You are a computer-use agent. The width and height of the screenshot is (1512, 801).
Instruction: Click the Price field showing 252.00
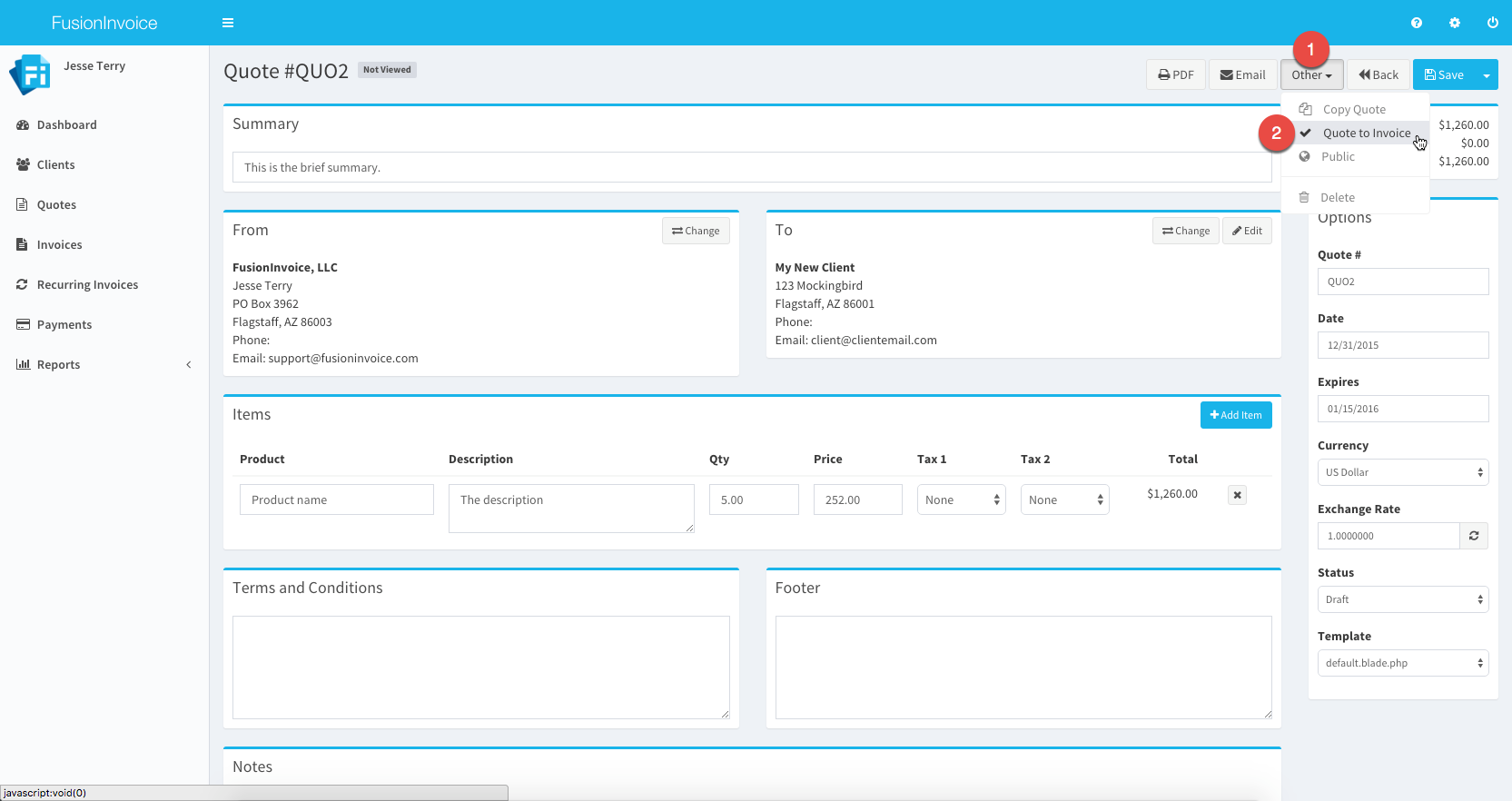858,499
